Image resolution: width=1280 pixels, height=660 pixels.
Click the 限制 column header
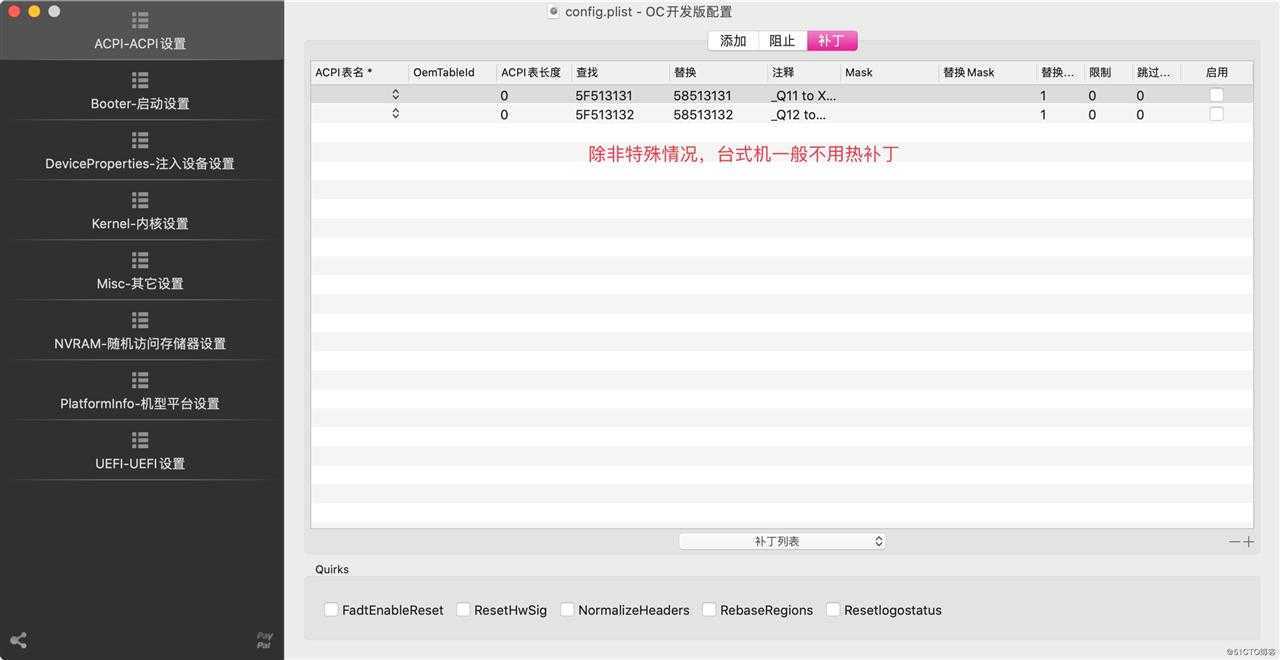point(1108,72)
